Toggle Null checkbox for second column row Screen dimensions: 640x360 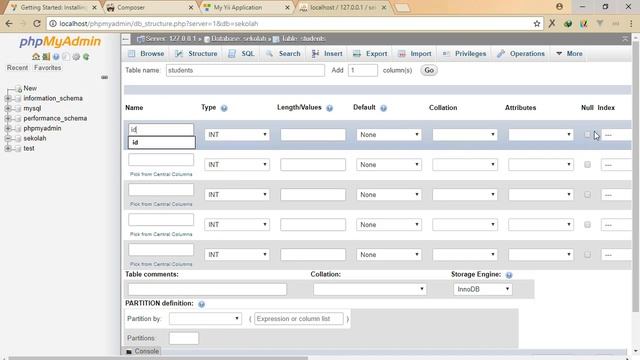pos(587,164)
